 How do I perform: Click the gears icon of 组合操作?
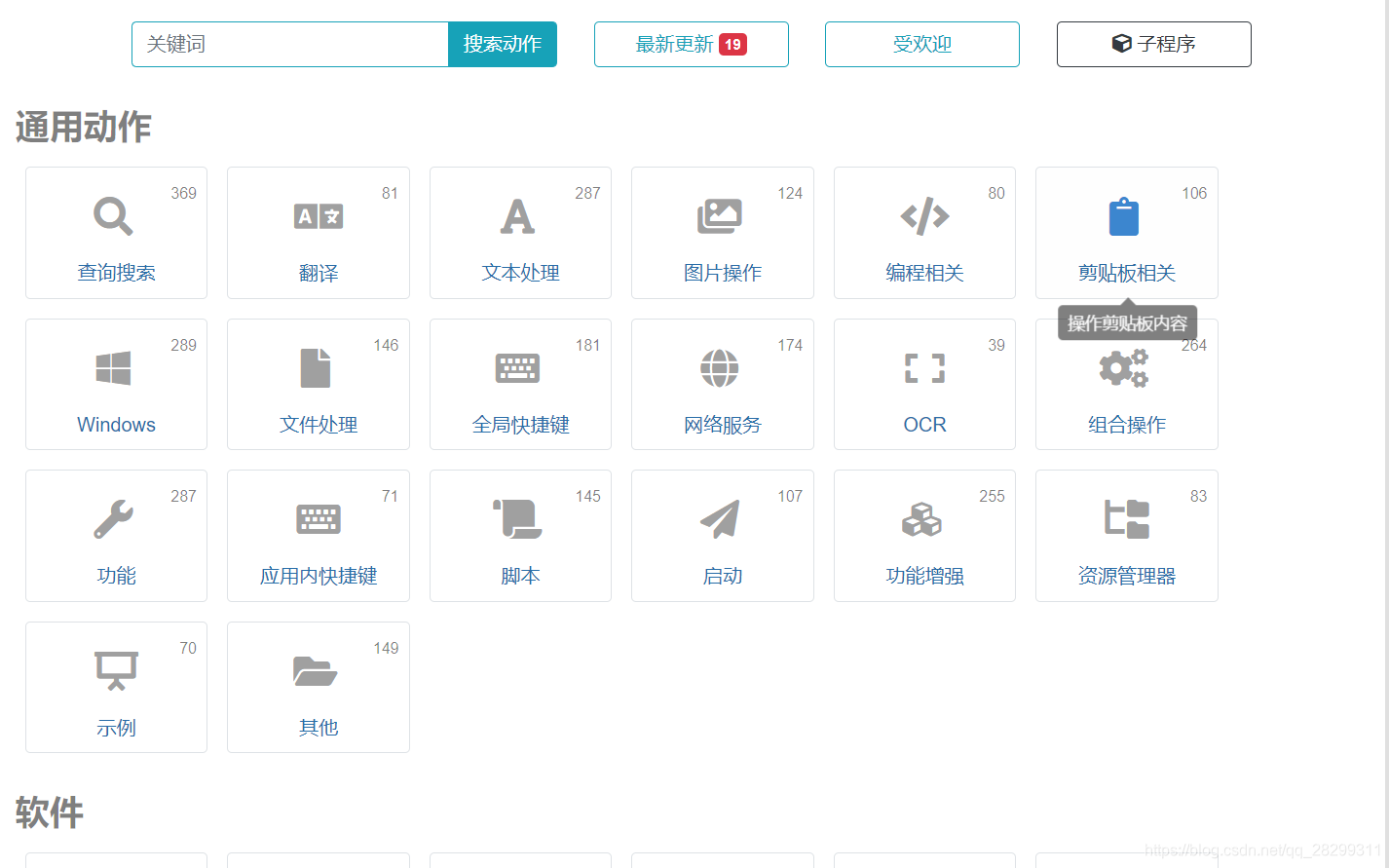(x=1123, y=368)
